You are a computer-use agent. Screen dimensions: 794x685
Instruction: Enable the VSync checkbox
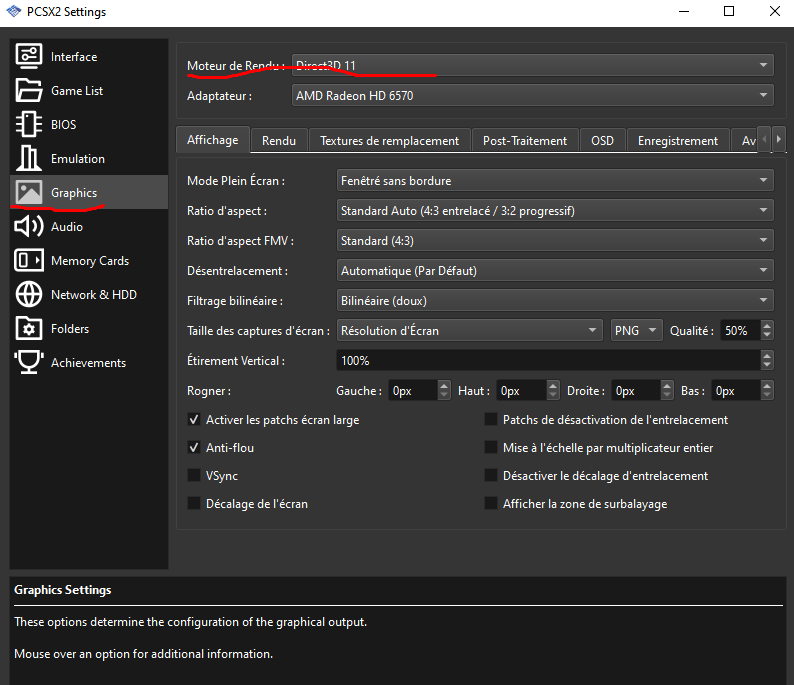pos(193,475)
